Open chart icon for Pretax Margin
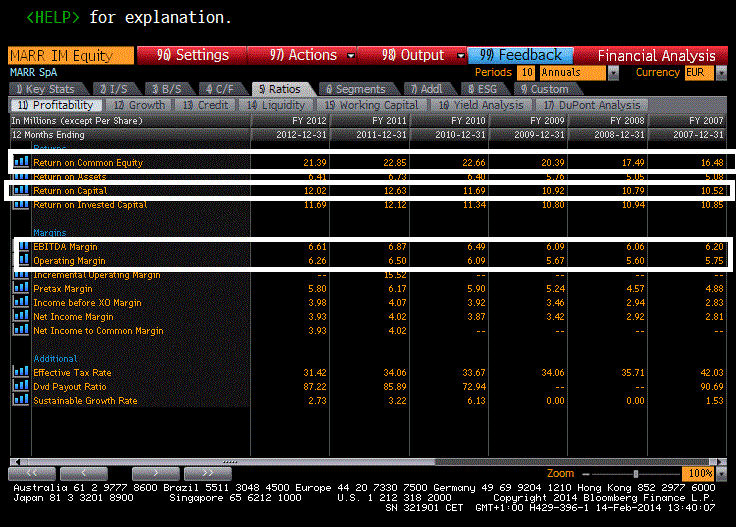The width and height of the screenshot is (736, 527). [21, 288]
